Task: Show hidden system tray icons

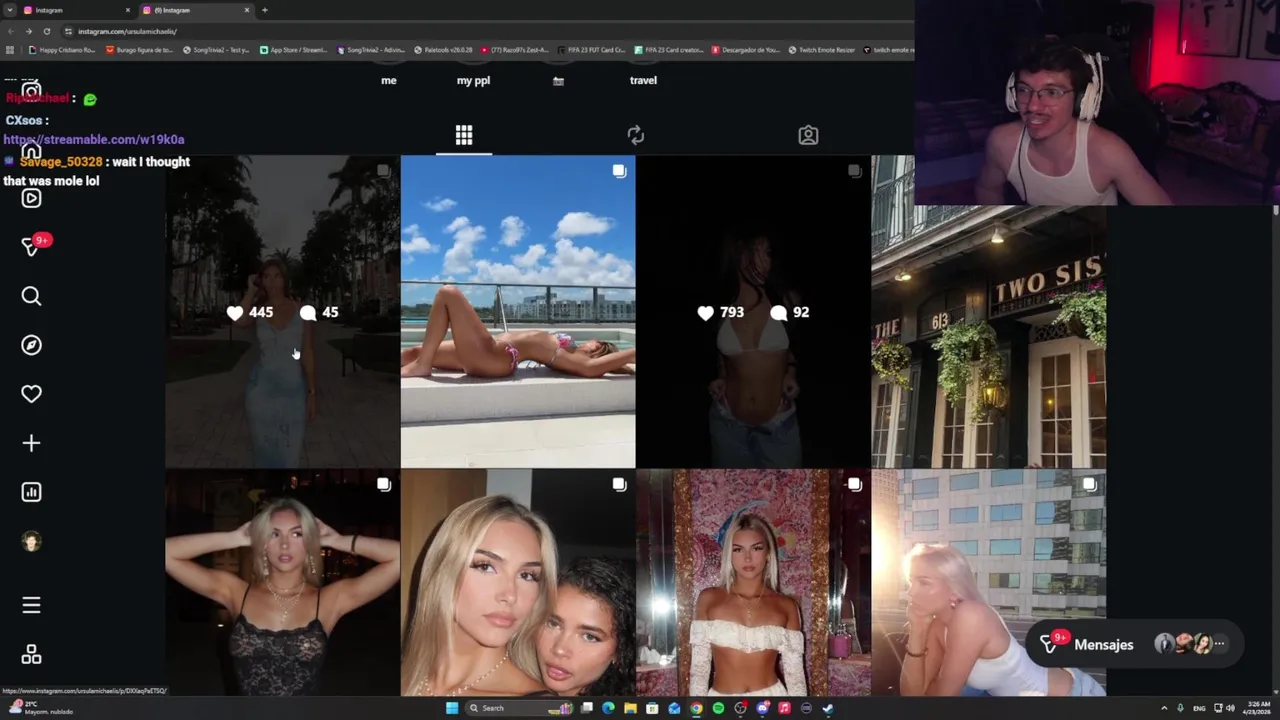Action: [x=1164, y=708]
